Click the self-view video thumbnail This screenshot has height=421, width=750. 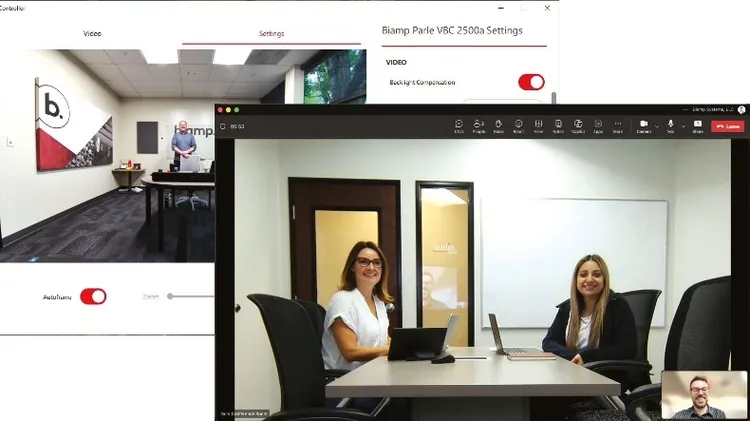(x=704, y=394)
